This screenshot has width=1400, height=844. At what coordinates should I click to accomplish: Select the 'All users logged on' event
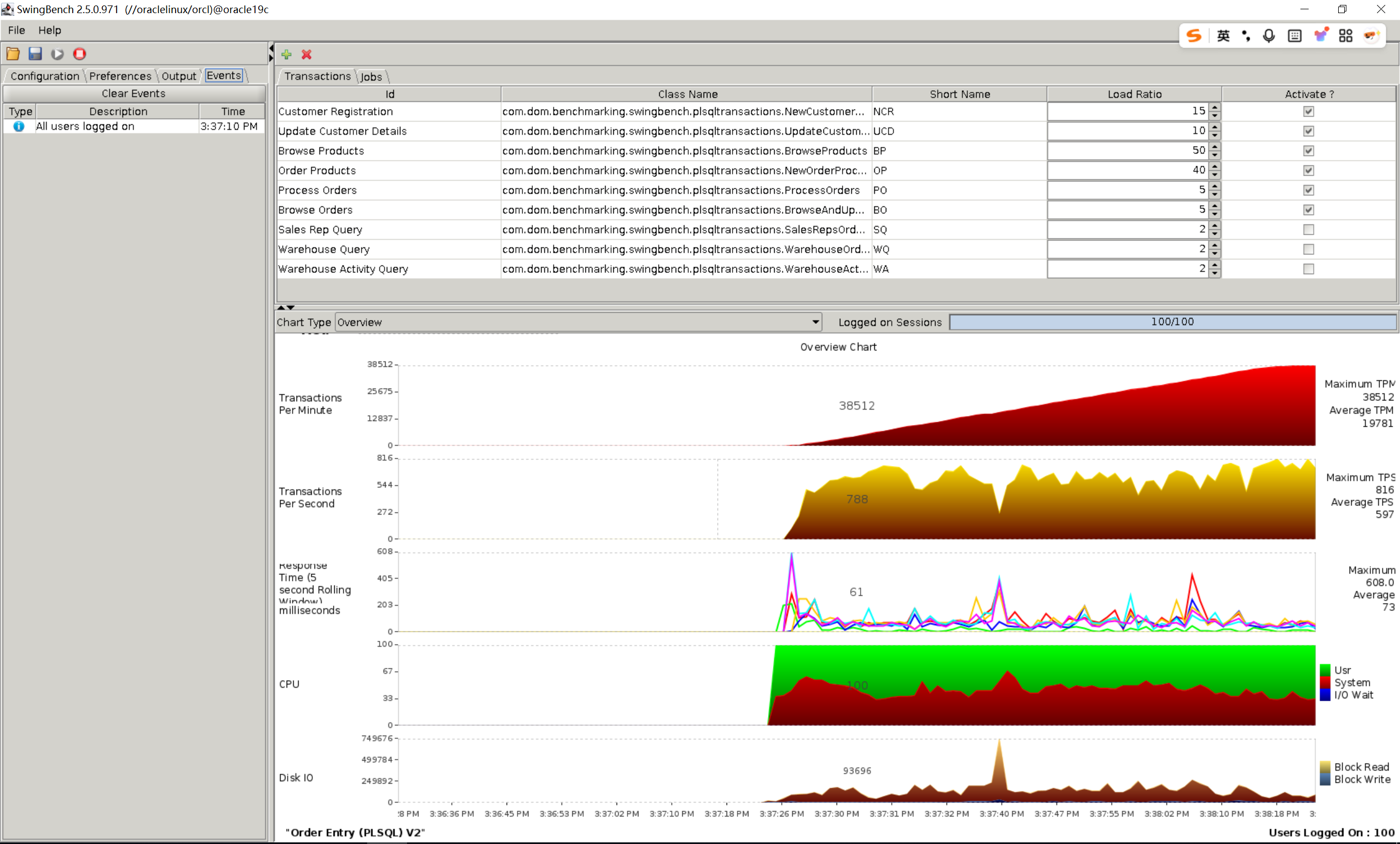(x=134, y=126)
